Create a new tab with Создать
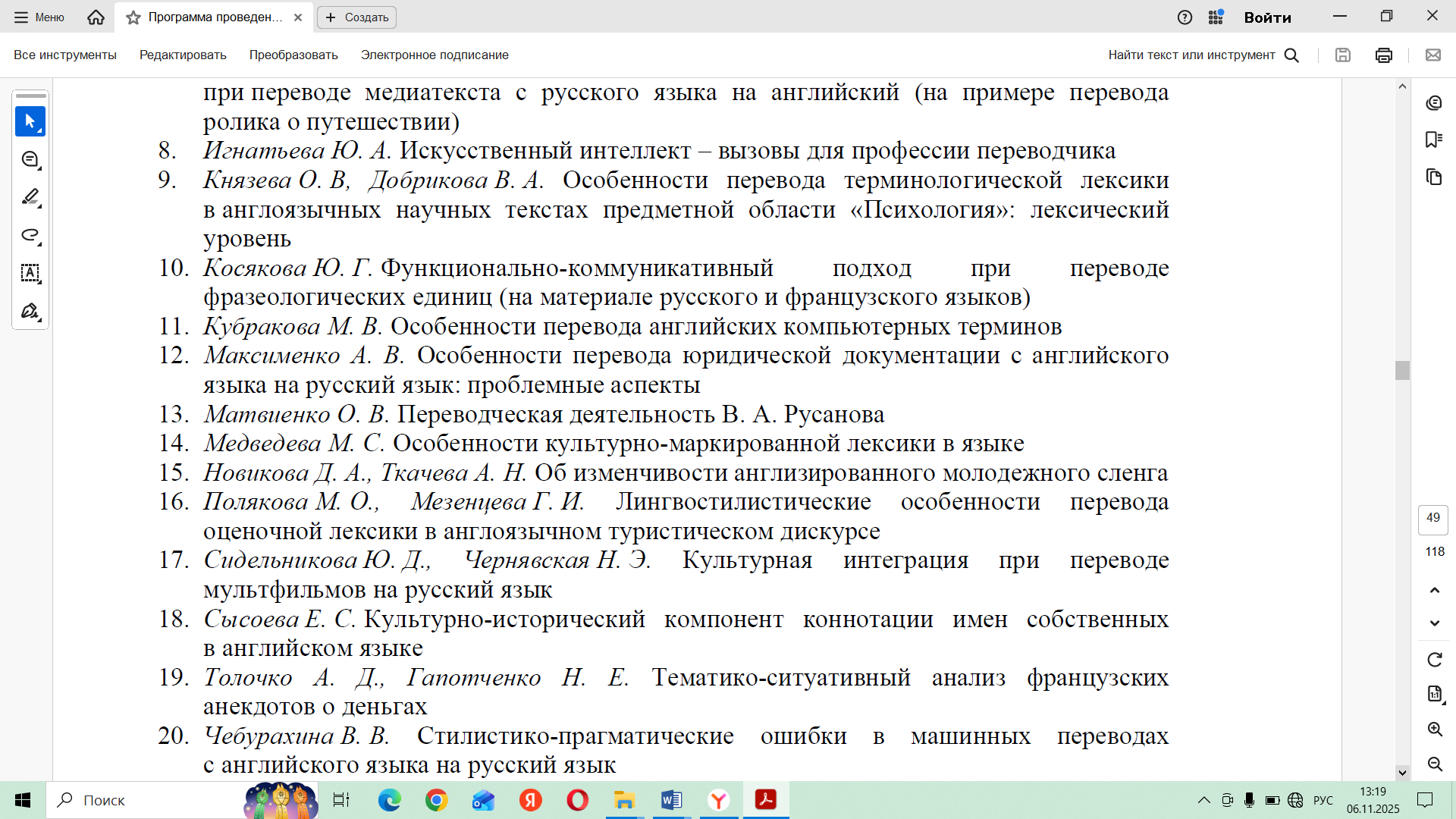 [356, 17]
